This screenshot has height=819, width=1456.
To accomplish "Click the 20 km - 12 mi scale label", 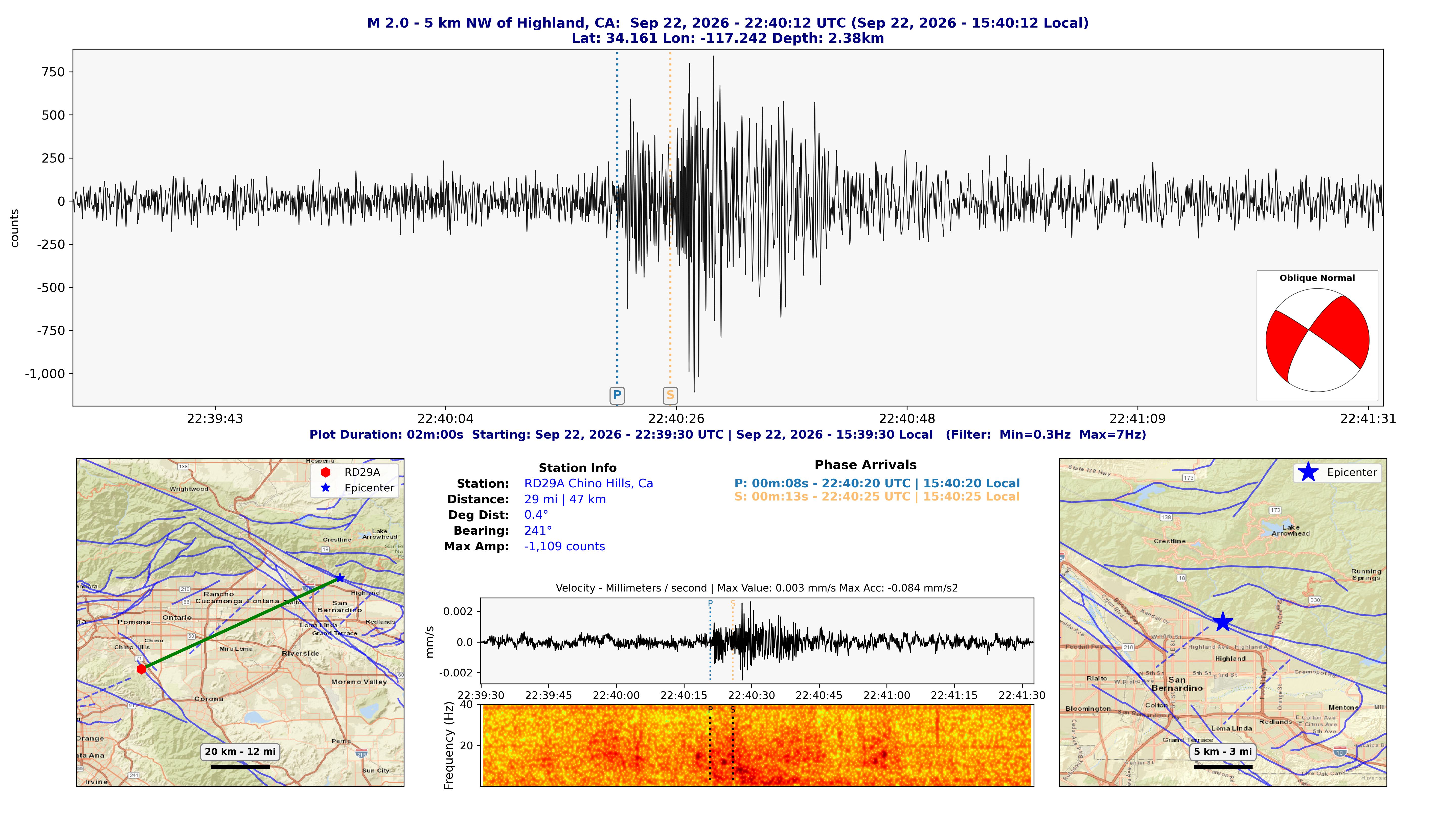I will tap(240, 751).
